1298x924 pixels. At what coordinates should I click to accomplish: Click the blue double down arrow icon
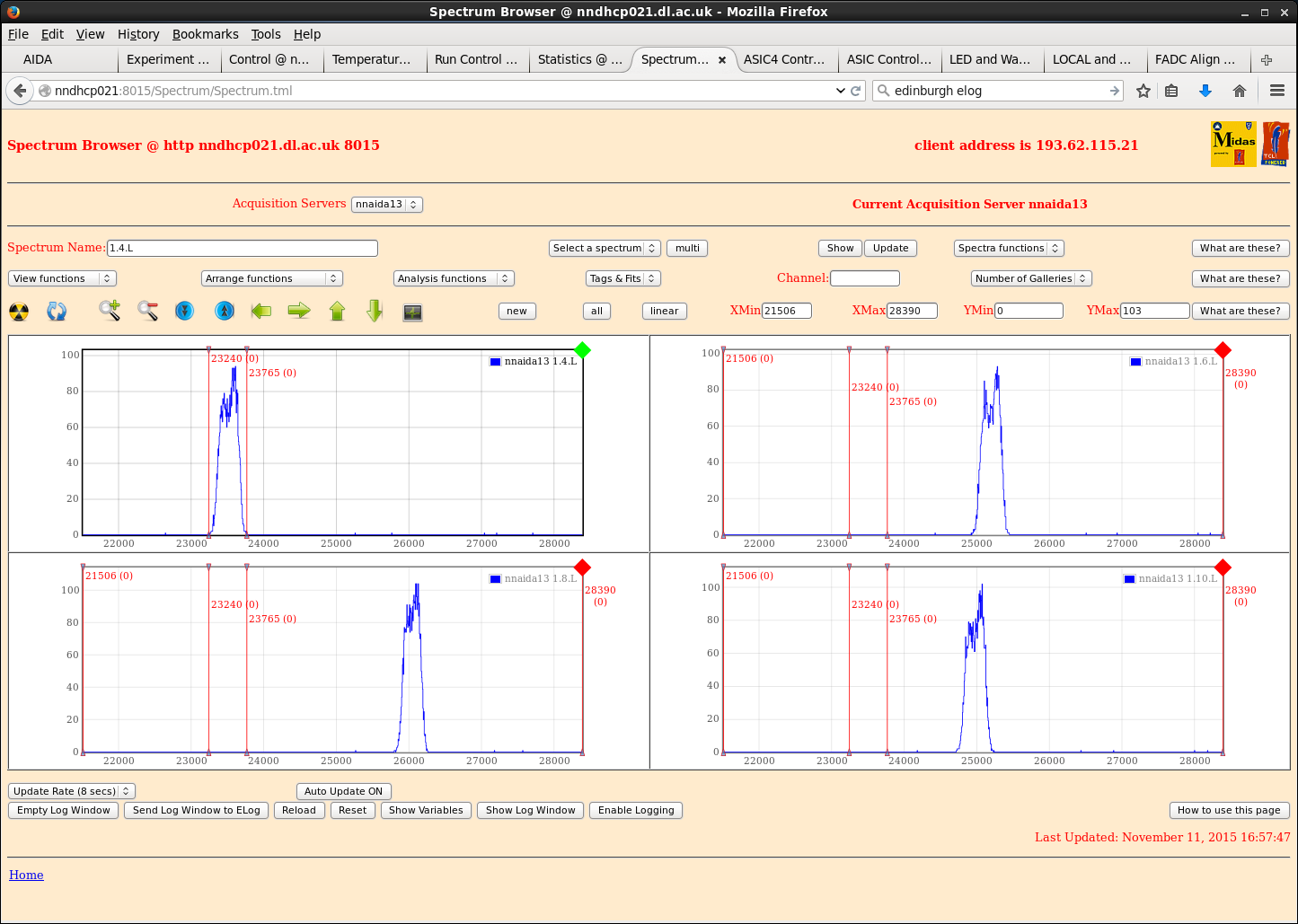pos(185,311)
